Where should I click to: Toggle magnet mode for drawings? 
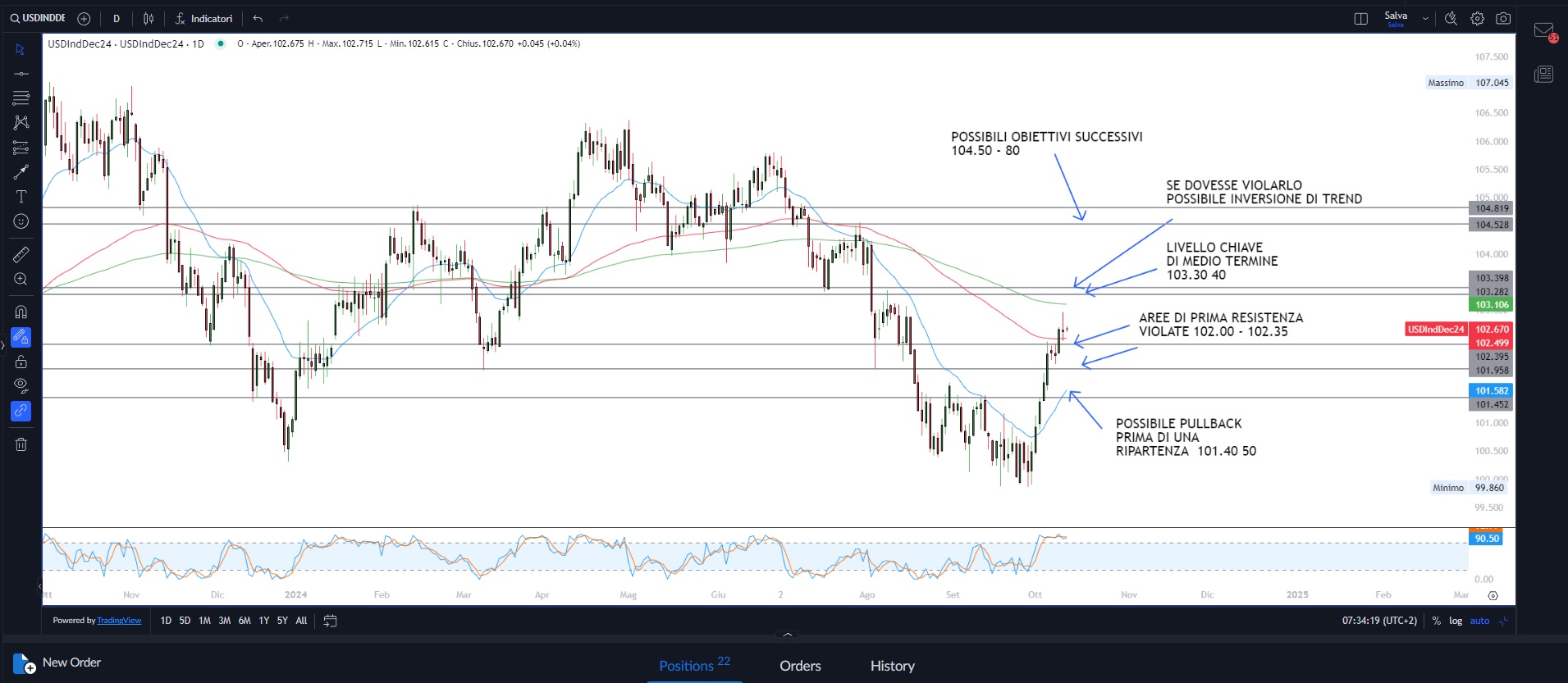click(x=21, y=312)
